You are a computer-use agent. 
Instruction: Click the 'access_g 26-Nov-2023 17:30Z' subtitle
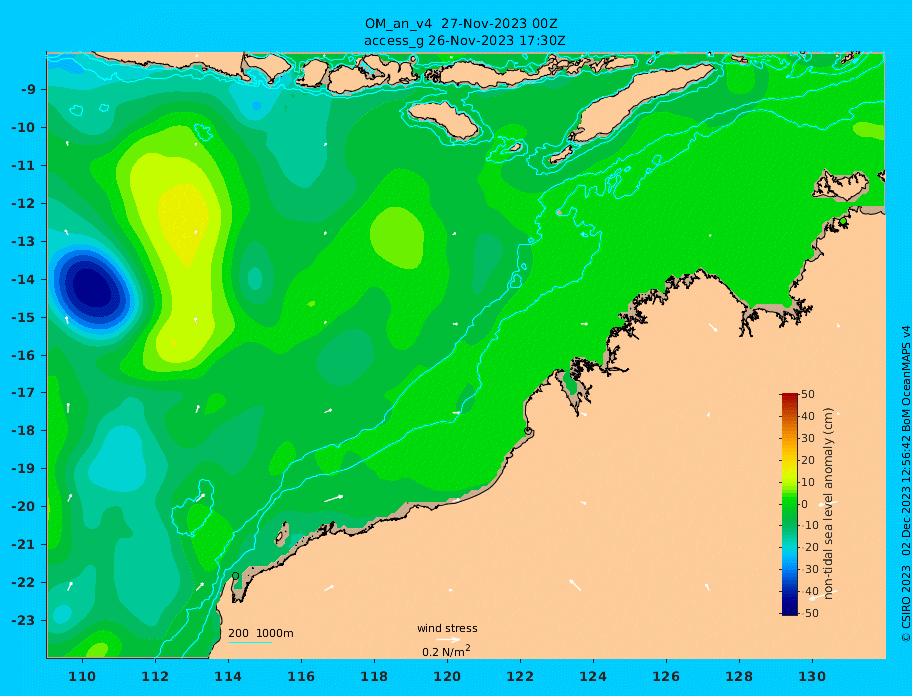[465, 41]
